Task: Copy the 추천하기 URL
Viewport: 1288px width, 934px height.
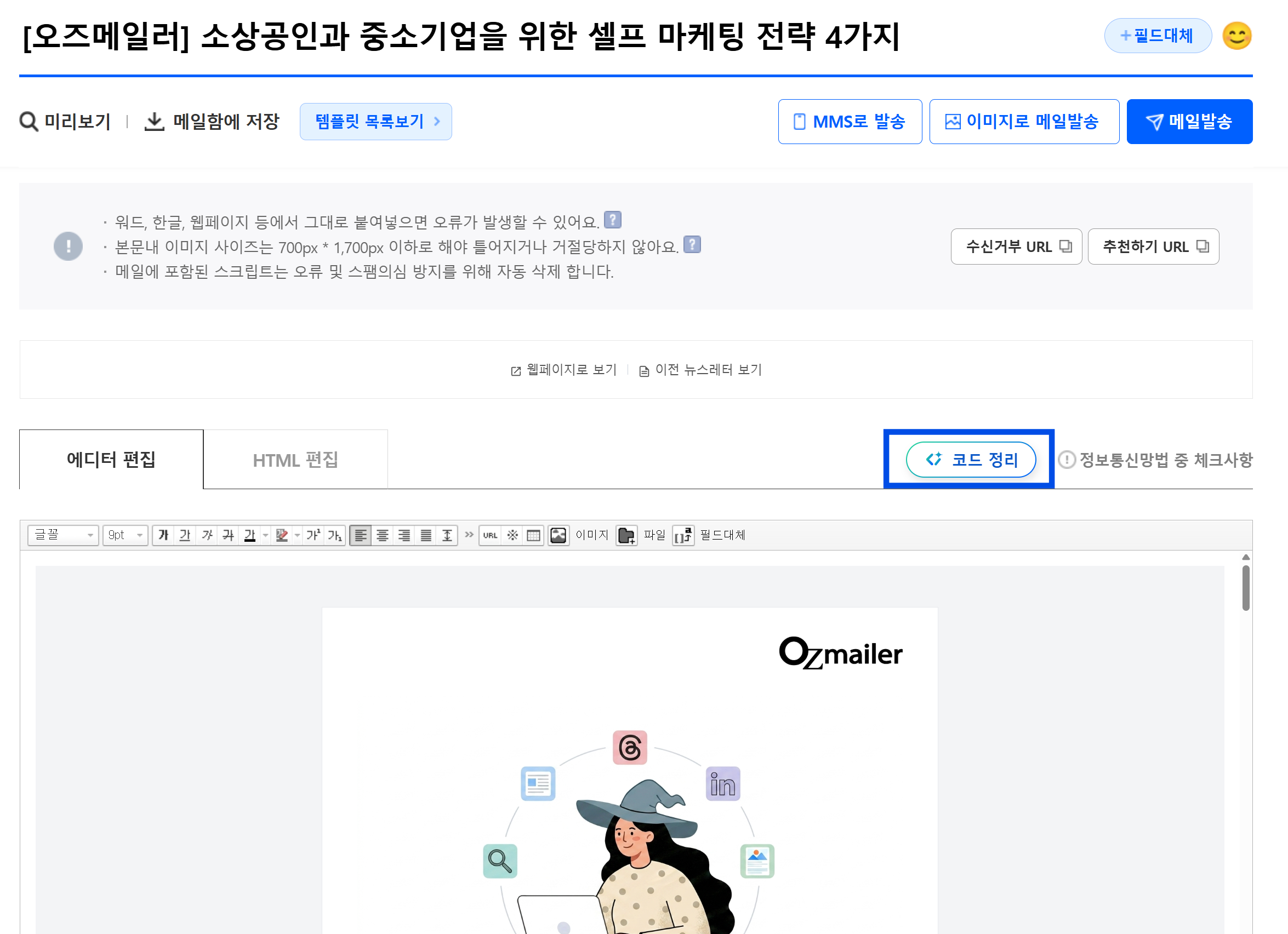Action: pos(1153,247)
